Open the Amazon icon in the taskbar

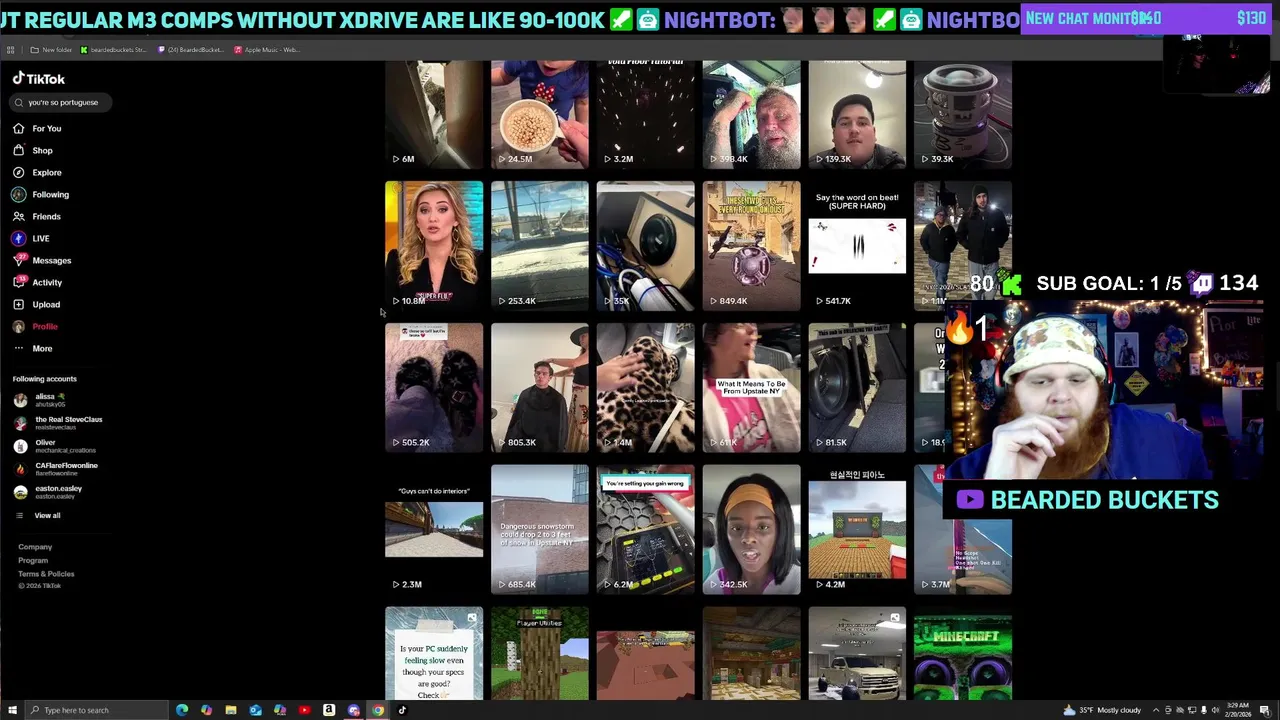click(329, 710)
